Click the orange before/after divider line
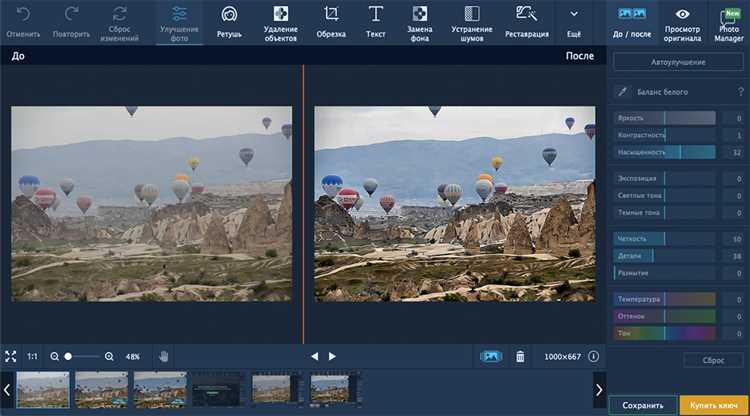 click(x=303, y=205)
